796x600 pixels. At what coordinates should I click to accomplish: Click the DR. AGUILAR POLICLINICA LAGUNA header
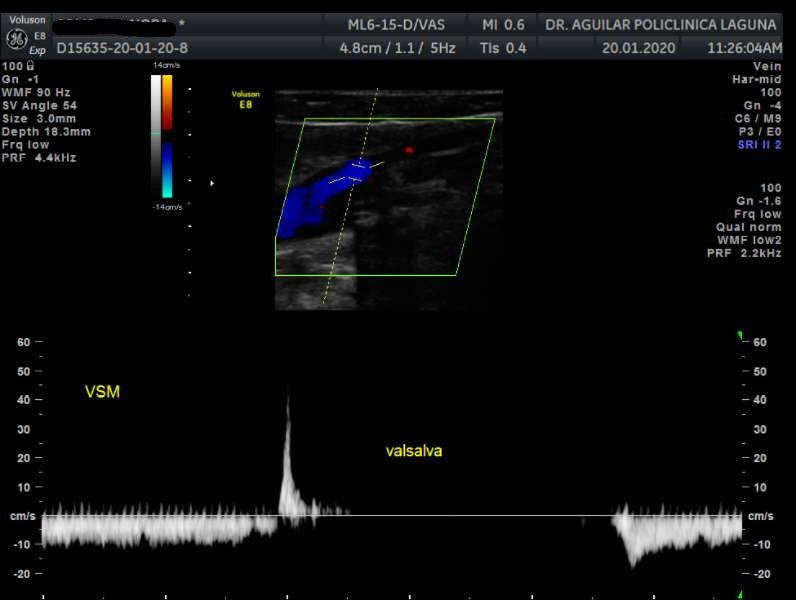661,24
